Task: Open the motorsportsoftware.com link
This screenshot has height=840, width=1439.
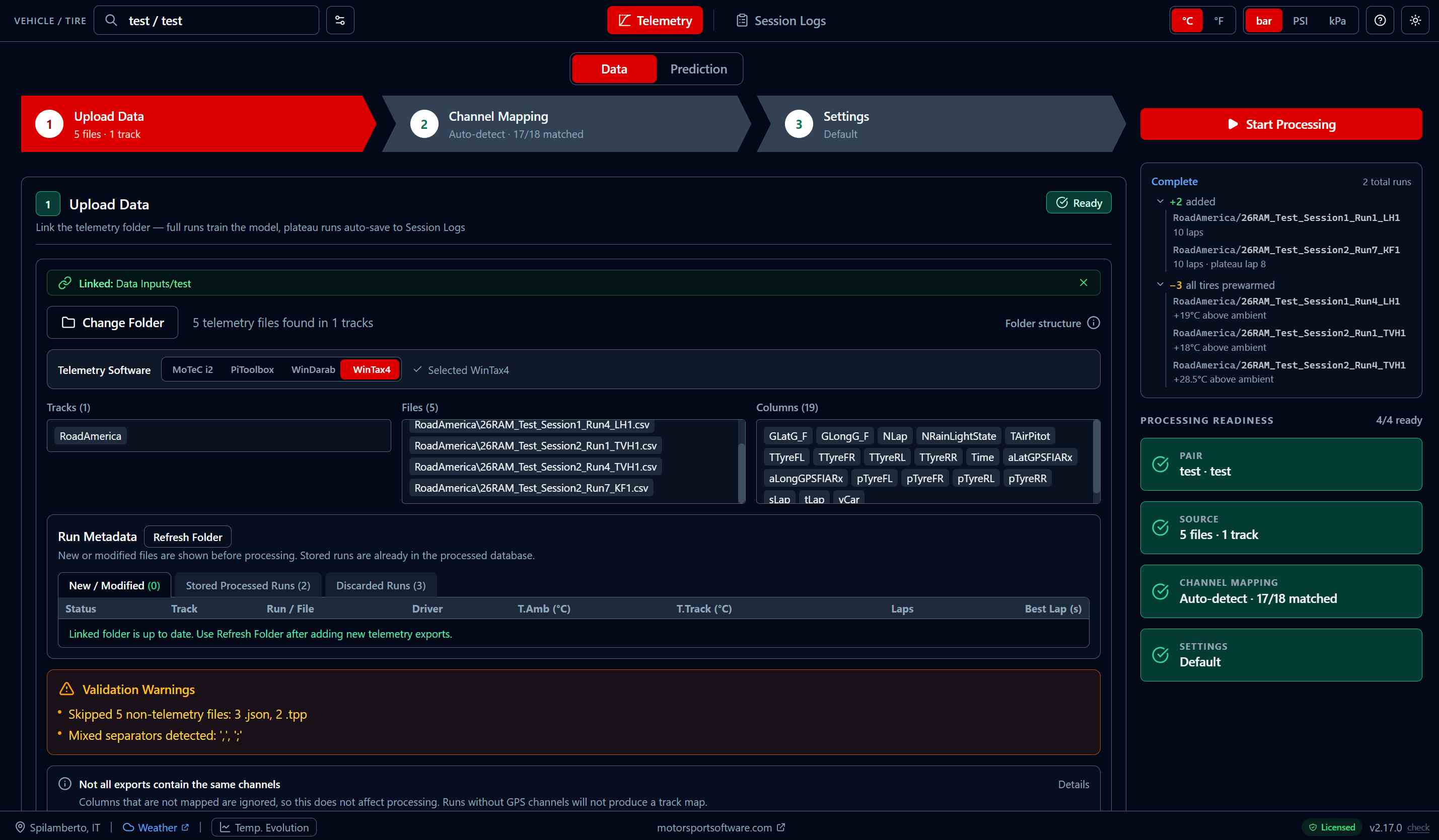Action: [721, 827]
